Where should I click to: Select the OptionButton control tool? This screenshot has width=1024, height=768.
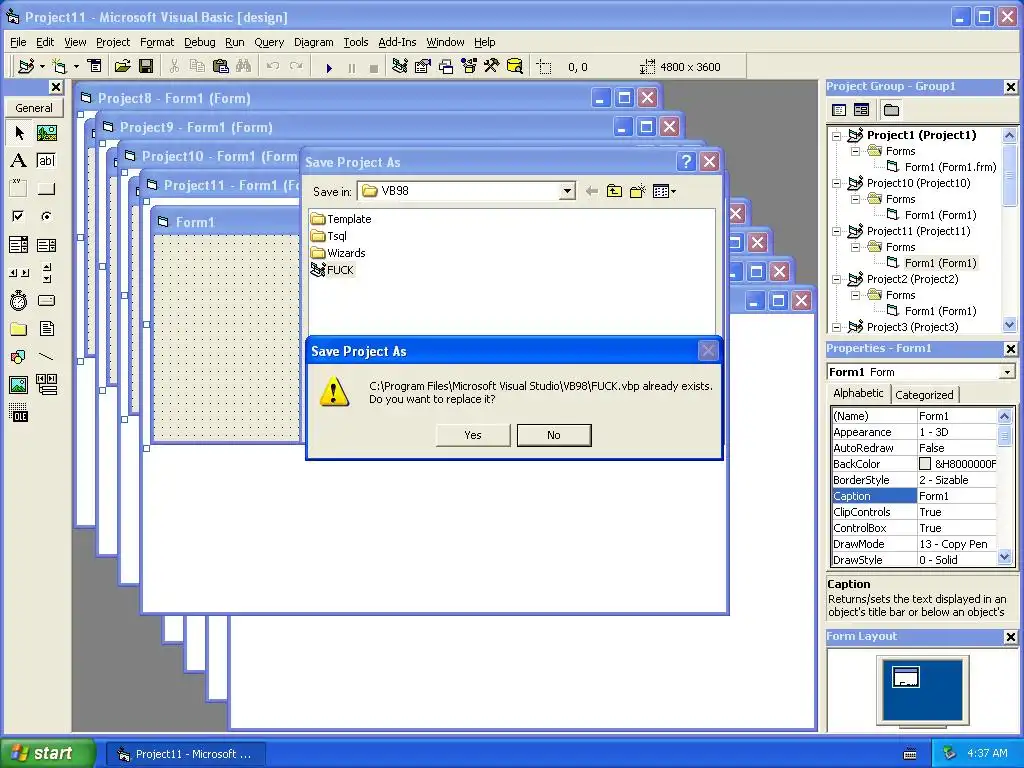coord(46,216)
